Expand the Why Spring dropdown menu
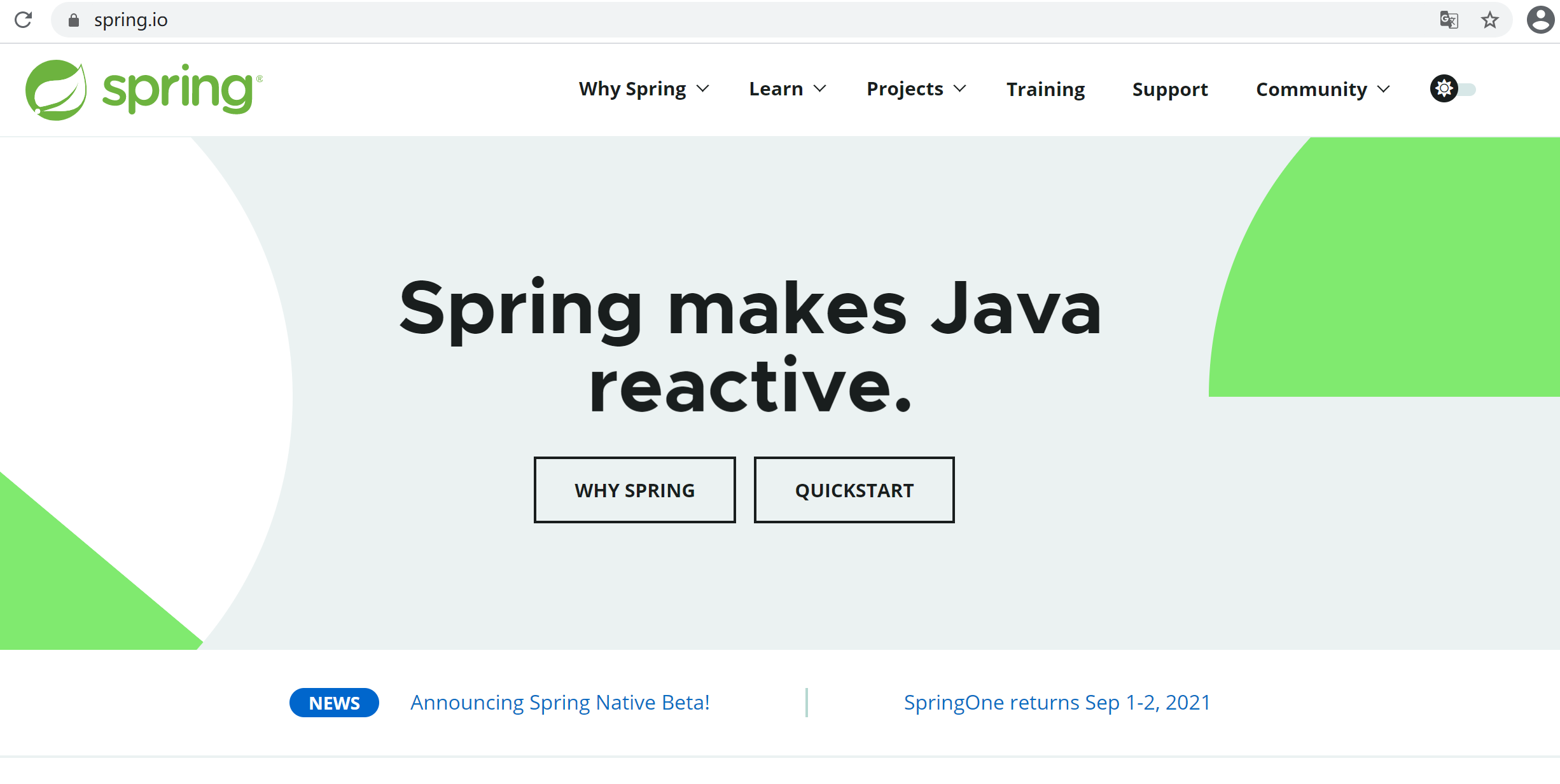This screenshot has height=784, width=1560. (x=644, y=89)
